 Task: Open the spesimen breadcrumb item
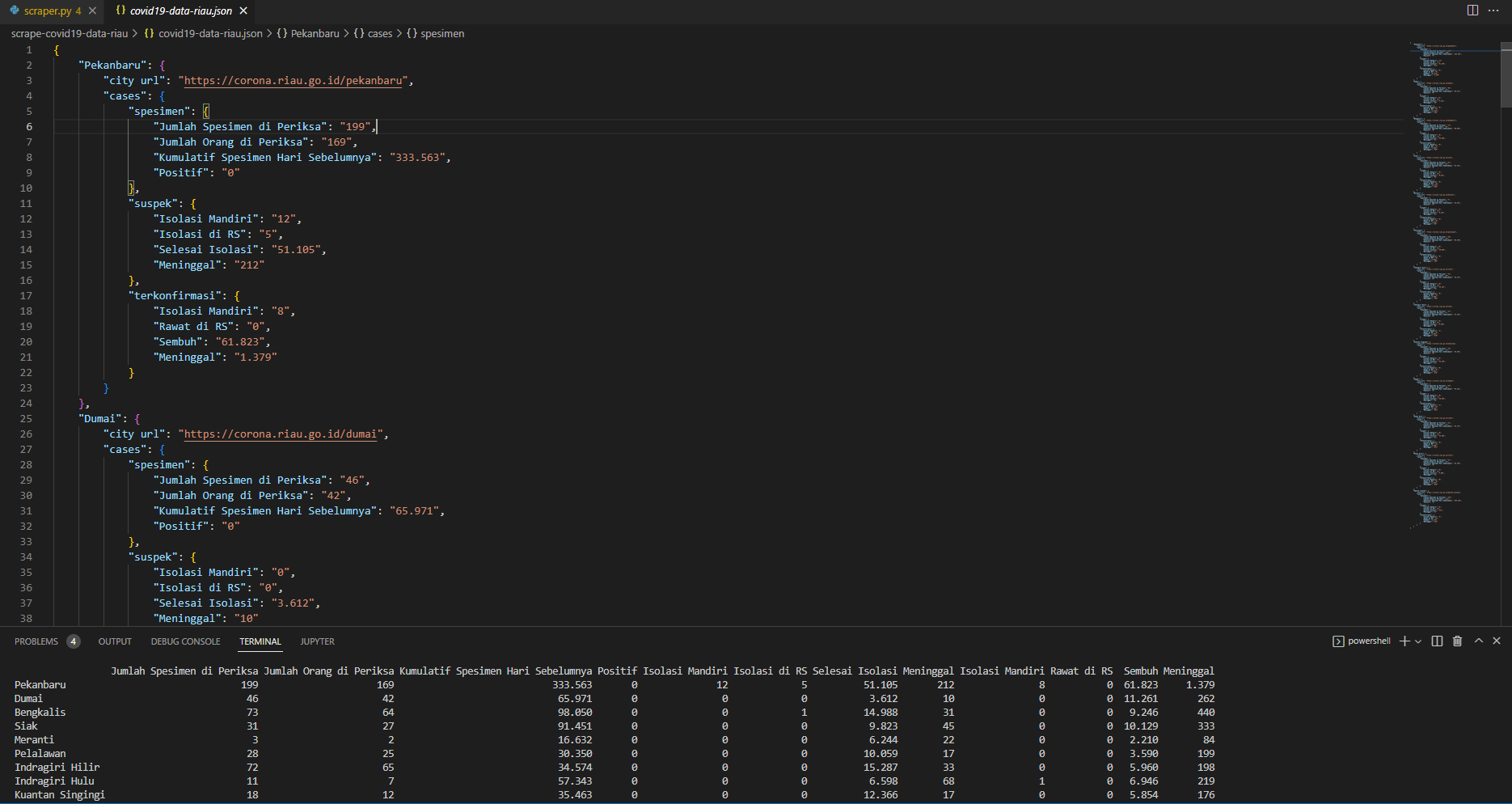pos(435,33)
